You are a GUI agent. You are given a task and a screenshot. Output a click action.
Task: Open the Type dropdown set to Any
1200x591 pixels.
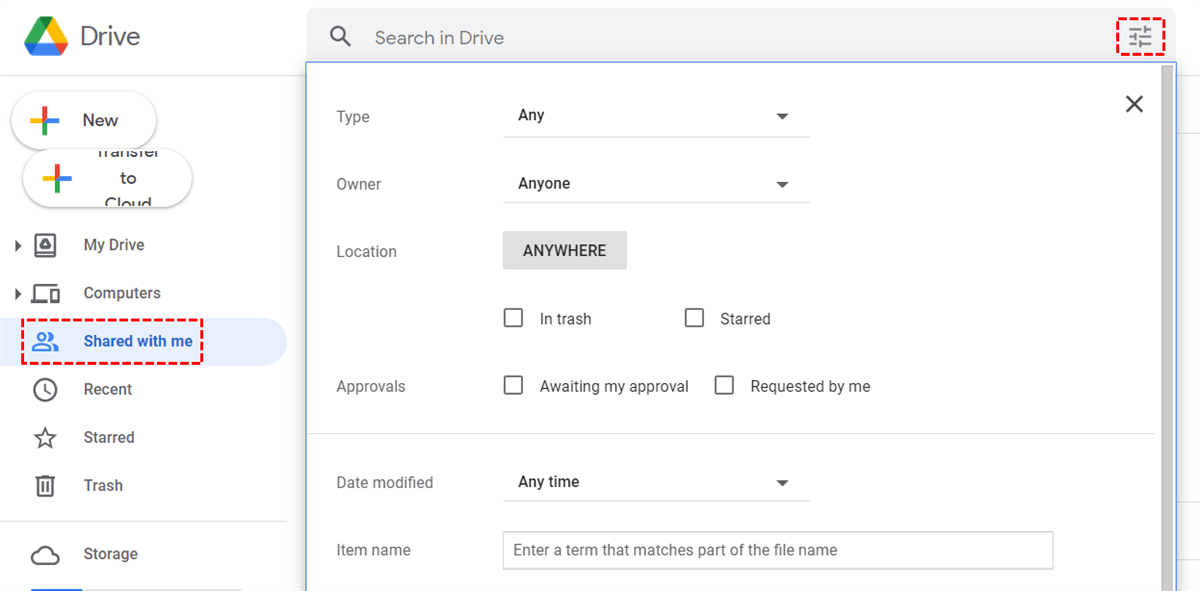tap(656, 116)
